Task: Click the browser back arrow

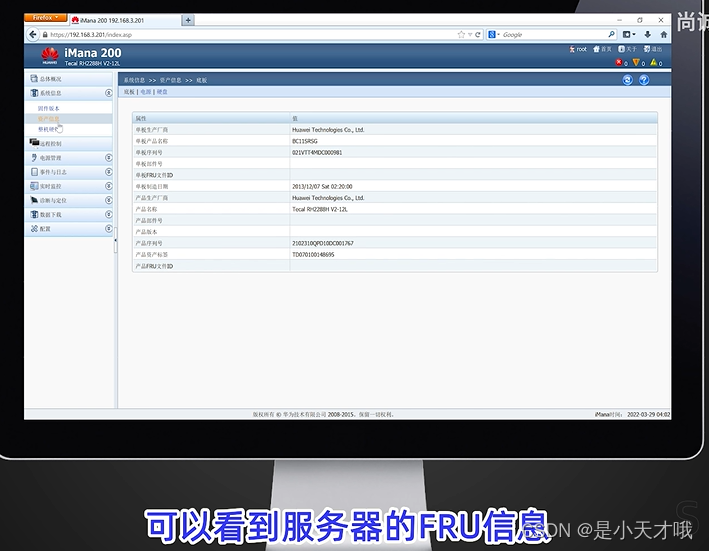Action: pos(33,34)
